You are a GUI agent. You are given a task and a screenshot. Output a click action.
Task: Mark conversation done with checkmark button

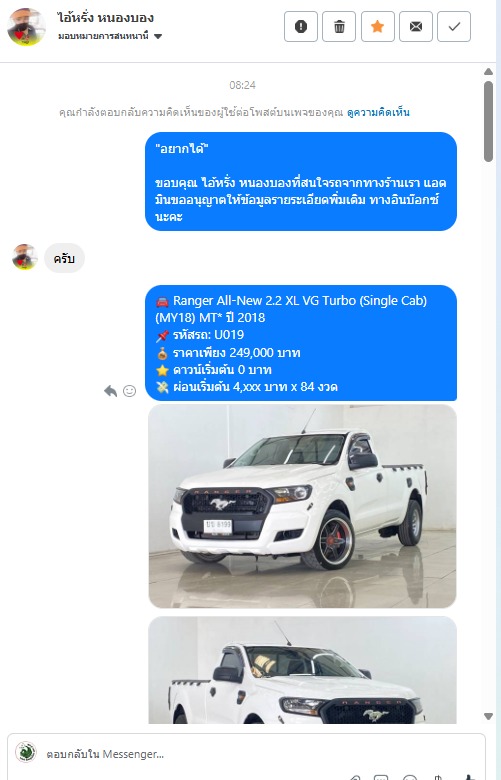(x=454, y=26)
